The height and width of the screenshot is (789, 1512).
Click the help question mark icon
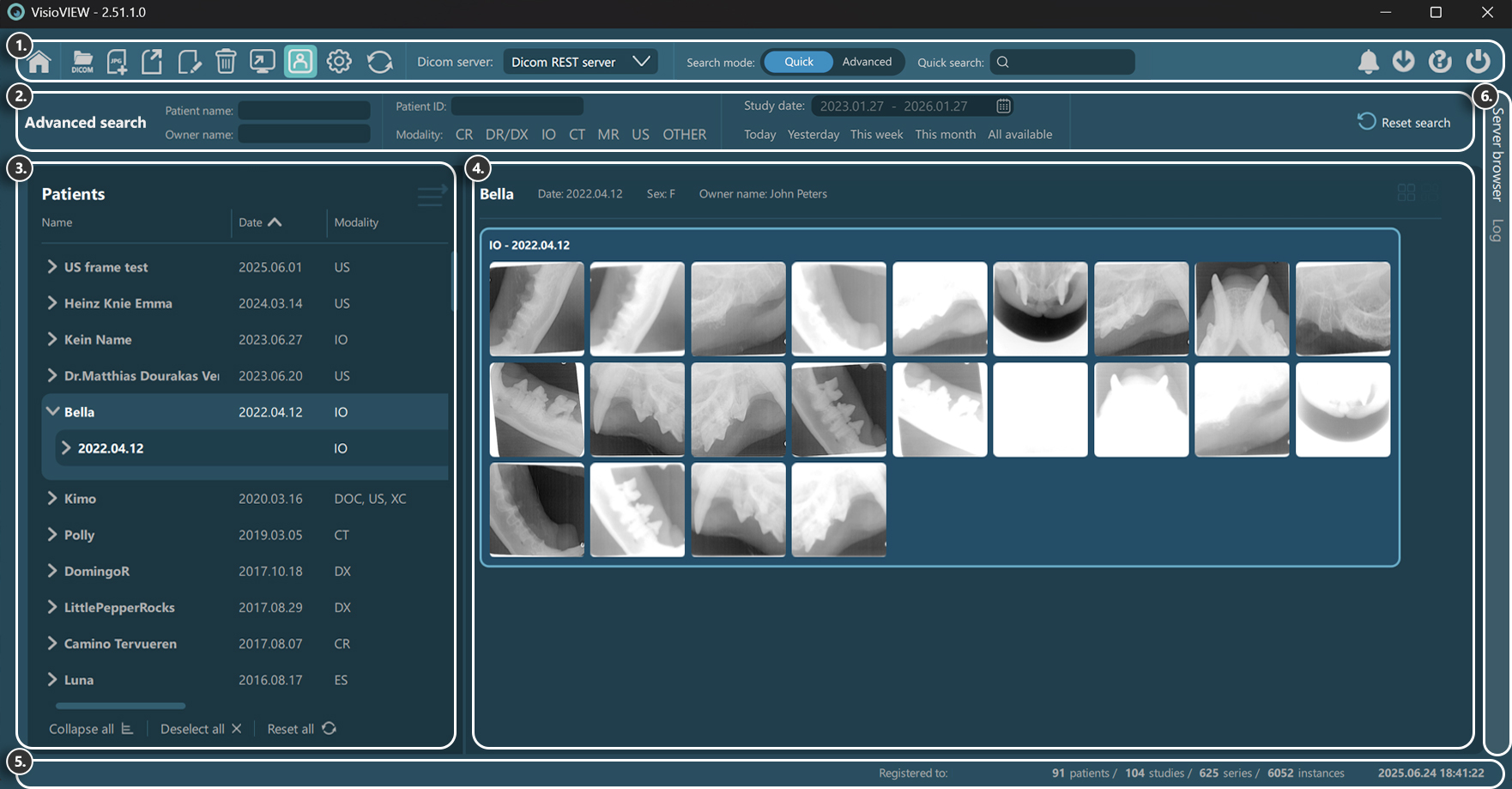point(1440,62)
